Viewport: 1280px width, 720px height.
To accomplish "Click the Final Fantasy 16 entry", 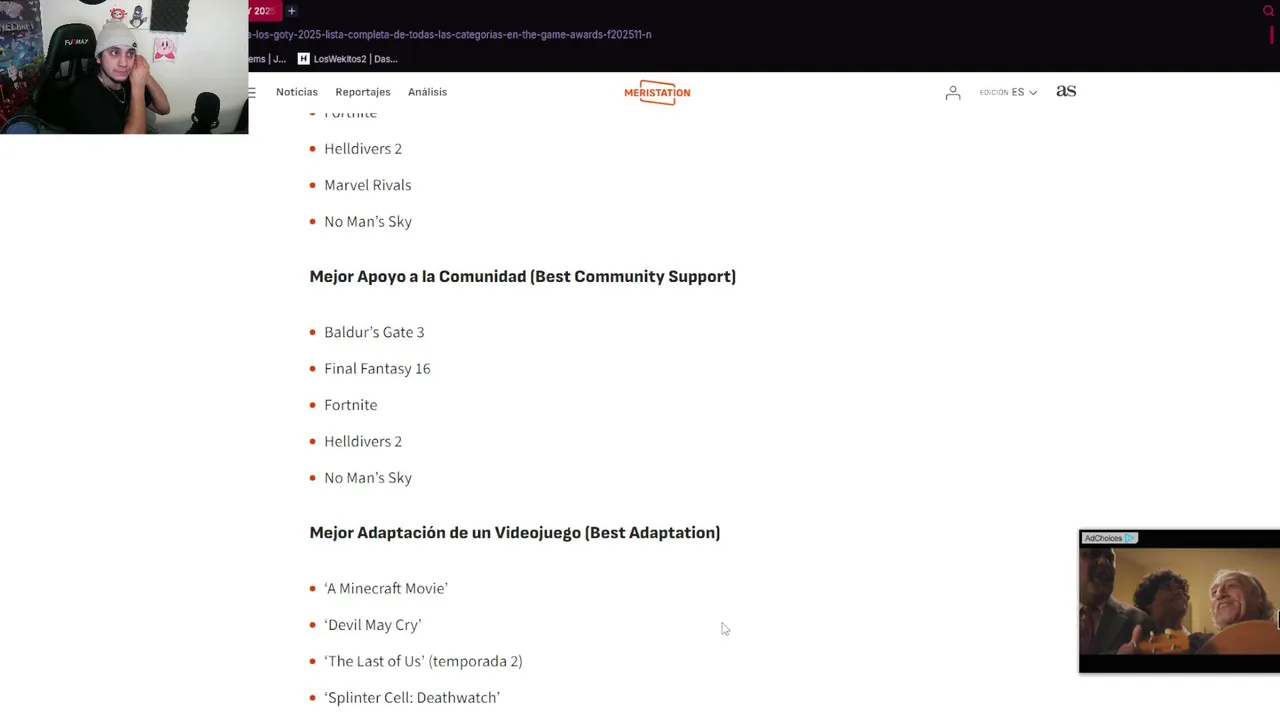I will [377, 368].
